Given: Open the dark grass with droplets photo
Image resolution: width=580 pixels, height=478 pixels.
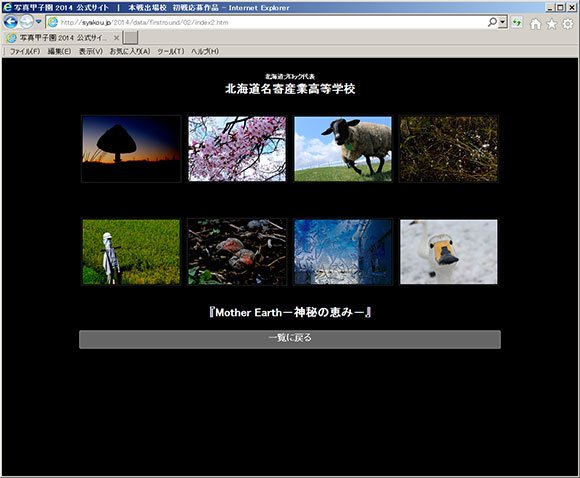Looking at the screenshot, I should click(449, 149).
